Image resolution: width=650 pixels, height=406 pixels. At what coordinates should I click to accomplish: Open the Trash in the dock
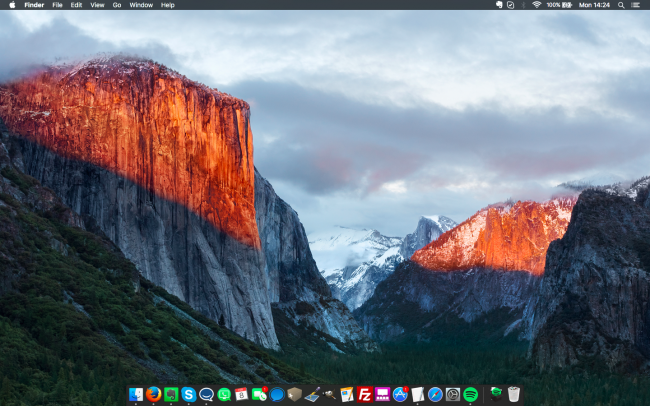pos(514,394)
